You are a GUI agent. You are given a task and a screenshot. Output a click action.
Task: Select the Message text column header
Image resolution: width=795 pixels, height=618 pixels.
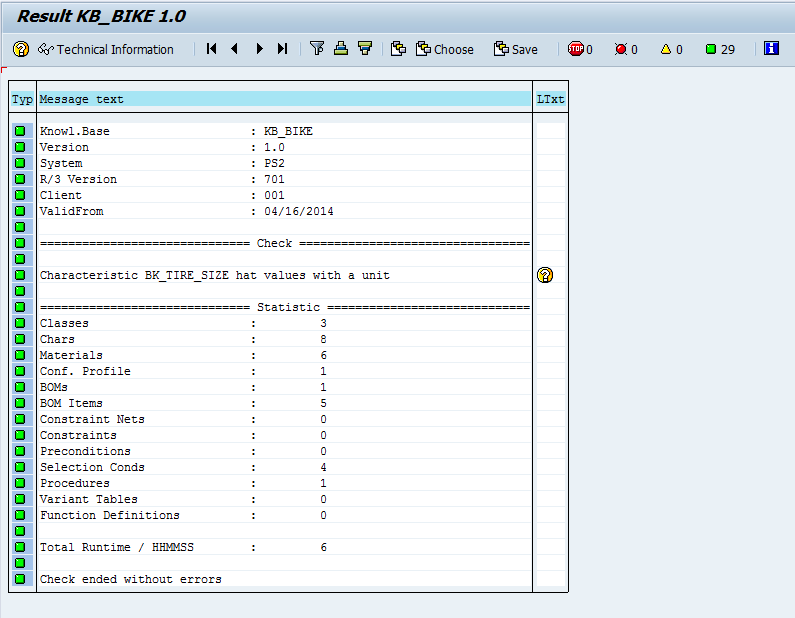[284, 99]
